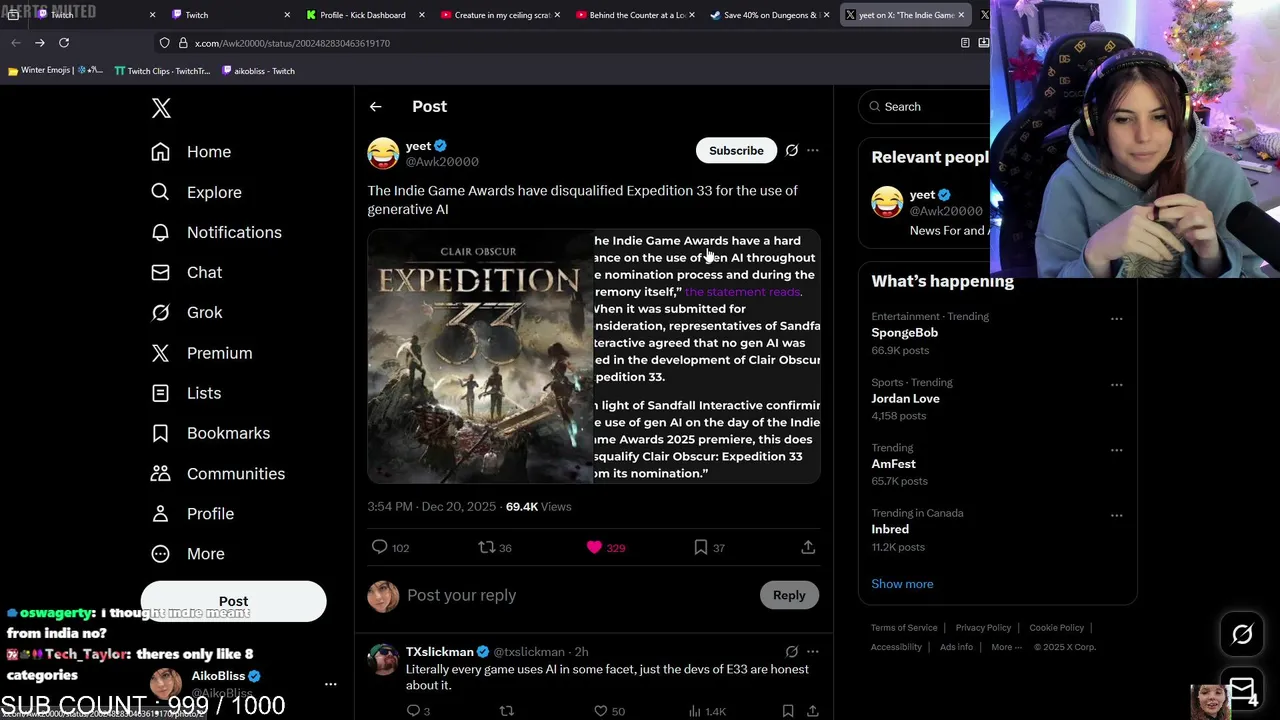The width and height of the screenshot is (1280, 720).
Task: Go back using the Post arrow
Action: coord(375,107)
